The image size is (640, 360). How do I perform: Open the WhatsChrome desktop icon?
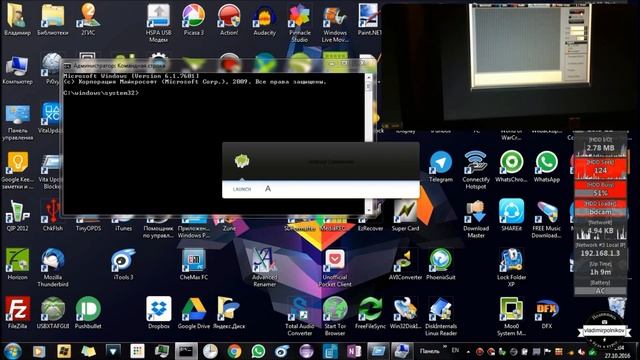pos(511,167)
